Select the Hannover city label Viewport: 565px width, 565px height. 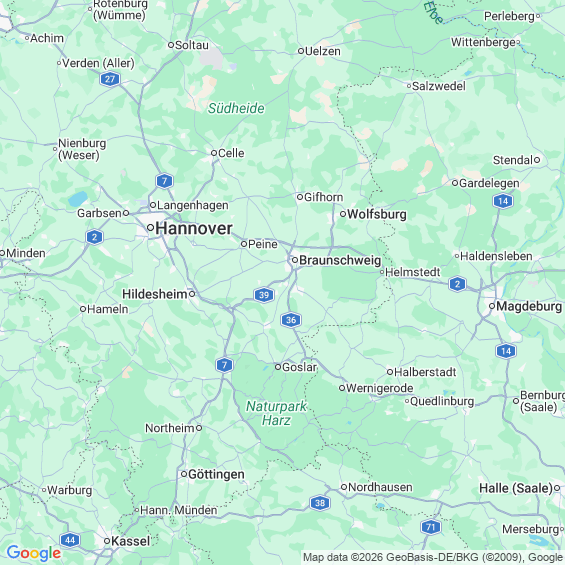tap(194, 228)
